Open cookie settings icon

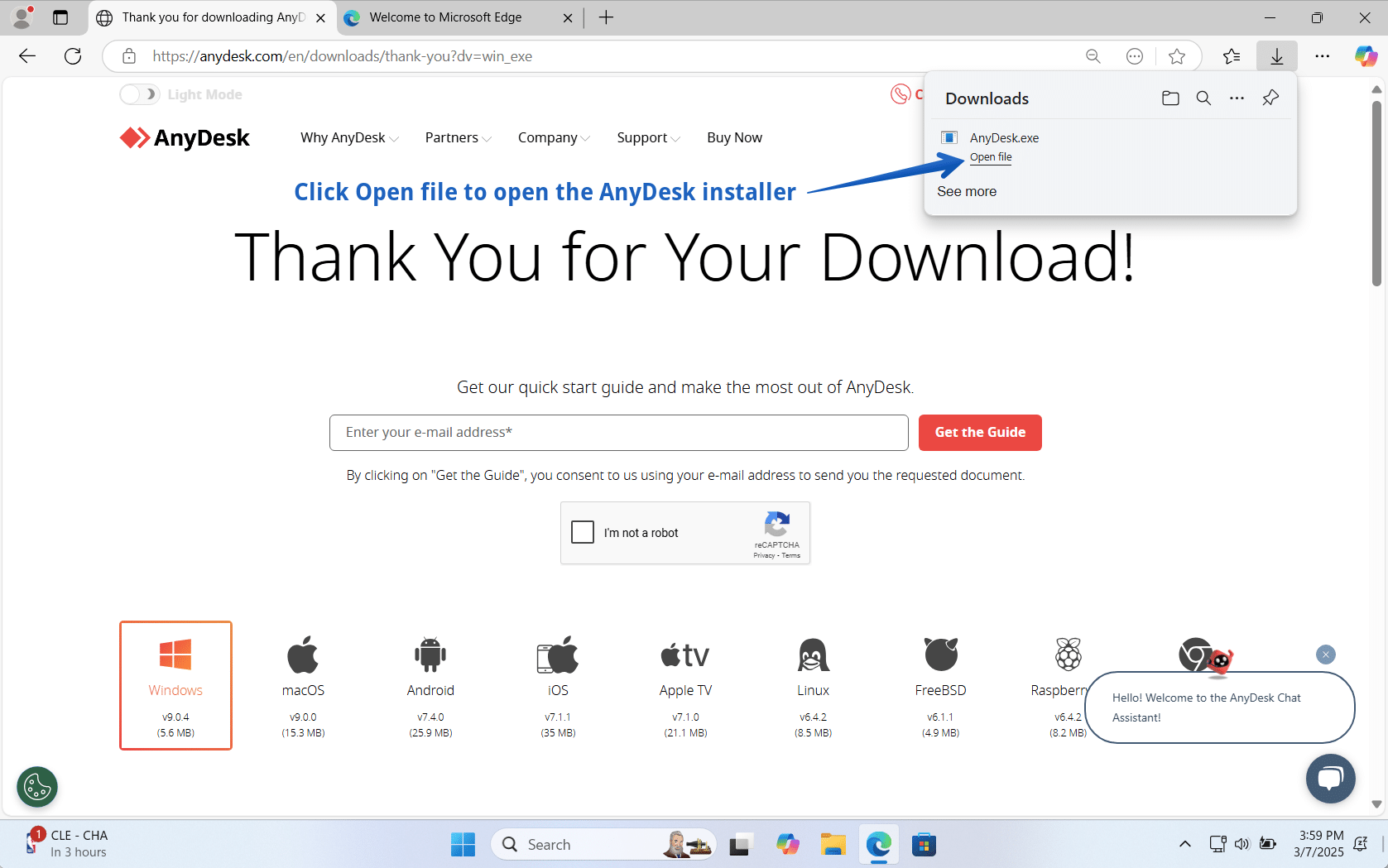37,787
